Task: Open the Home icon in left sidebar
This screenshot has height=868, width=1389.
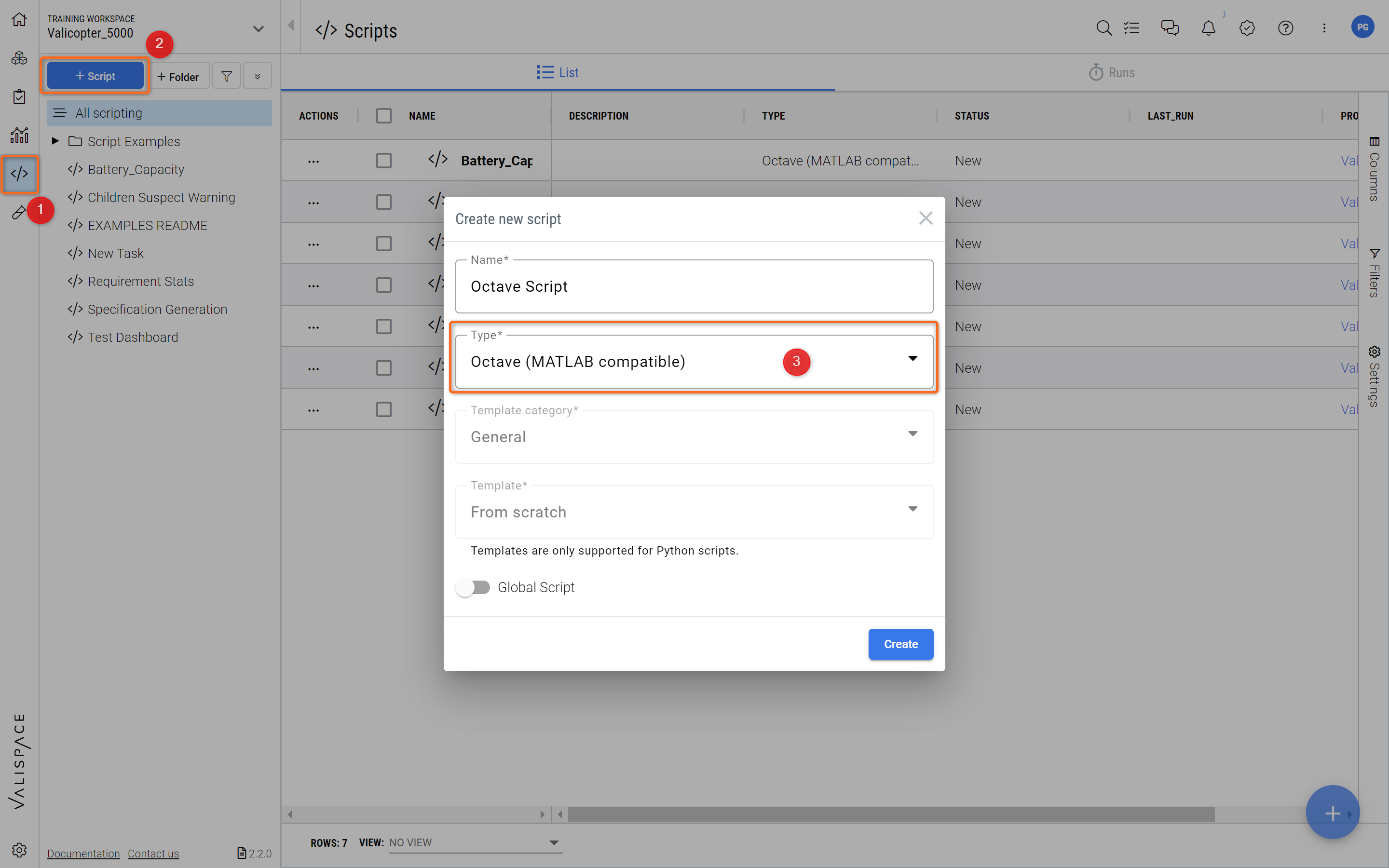Action: coord(19,19)
